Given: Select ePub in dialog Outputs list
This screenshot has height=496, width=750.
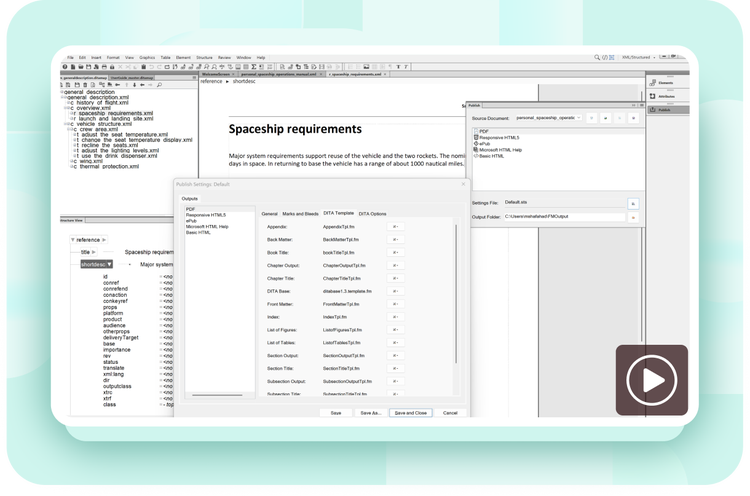Looking at the screenshot, I should [191, 221].
